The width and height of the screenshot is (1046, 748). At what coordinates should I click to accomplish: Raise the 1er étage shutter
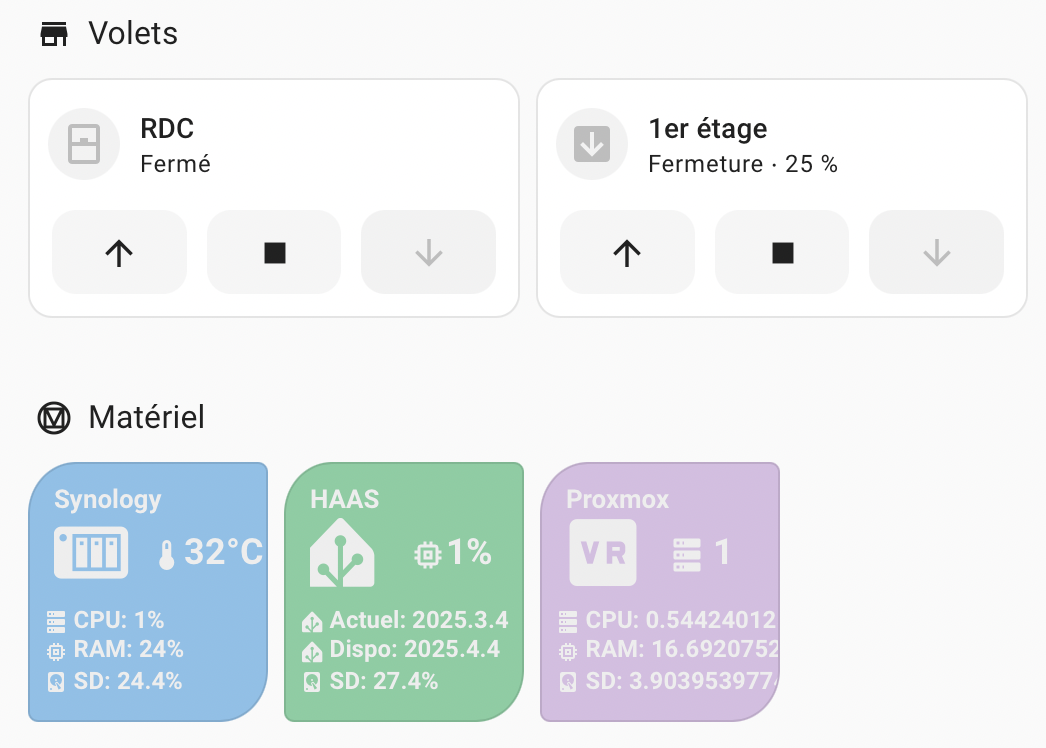tap(627, 252)
